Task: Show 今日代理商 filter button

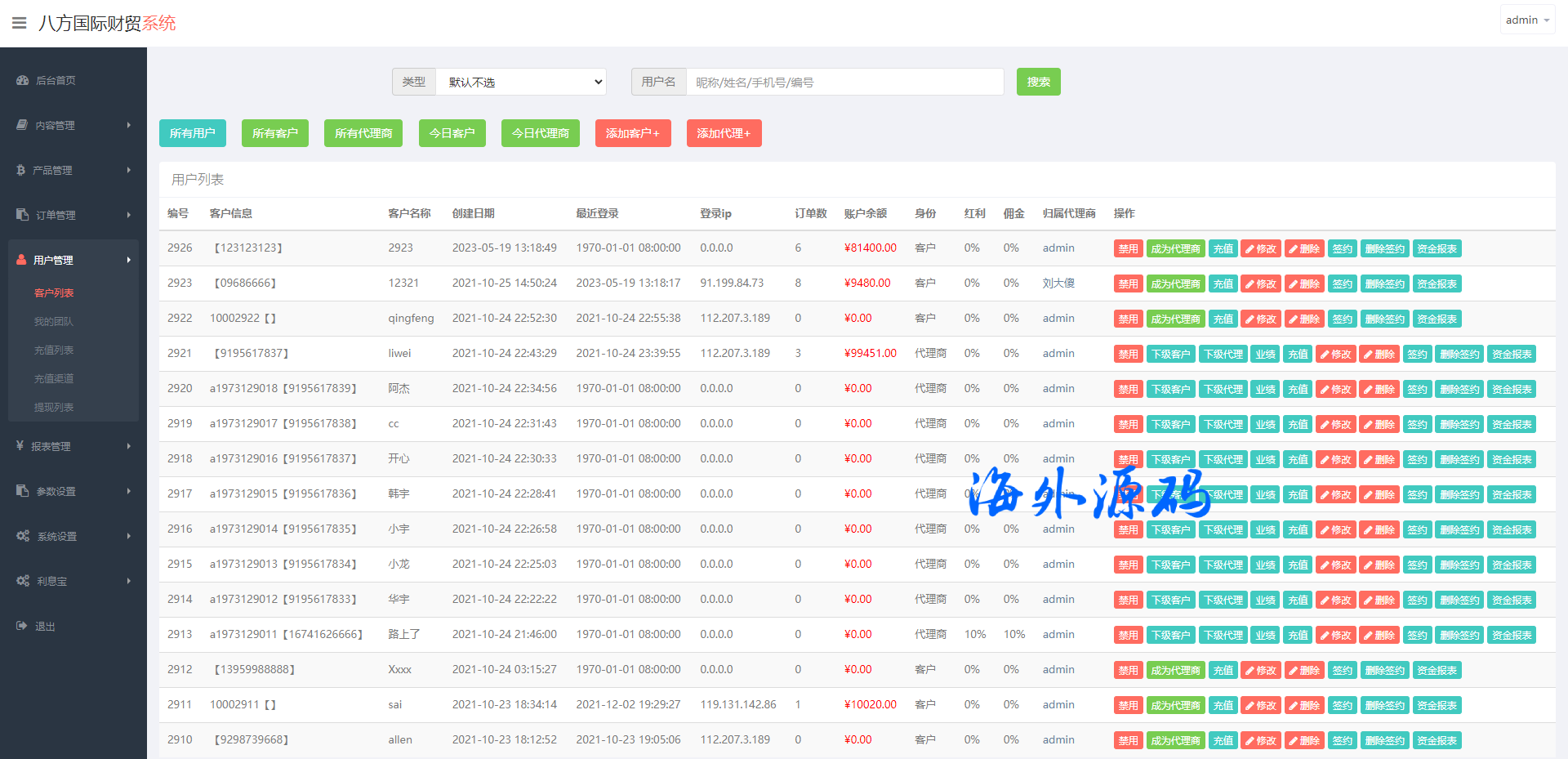Action: pos(540,133)
